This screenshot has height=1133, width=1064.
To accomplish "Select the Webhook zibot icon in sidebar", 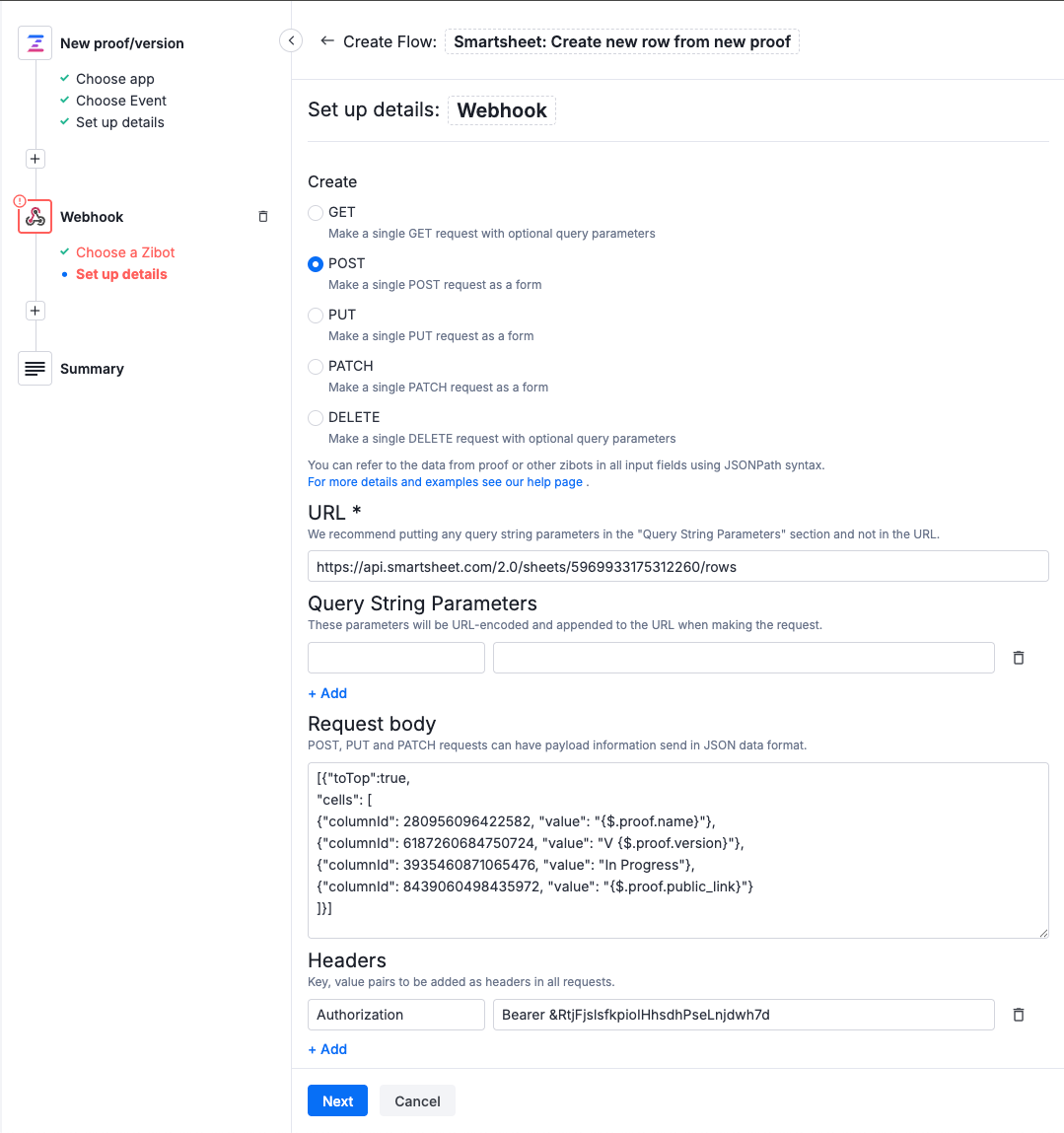I will coord(35,216).
